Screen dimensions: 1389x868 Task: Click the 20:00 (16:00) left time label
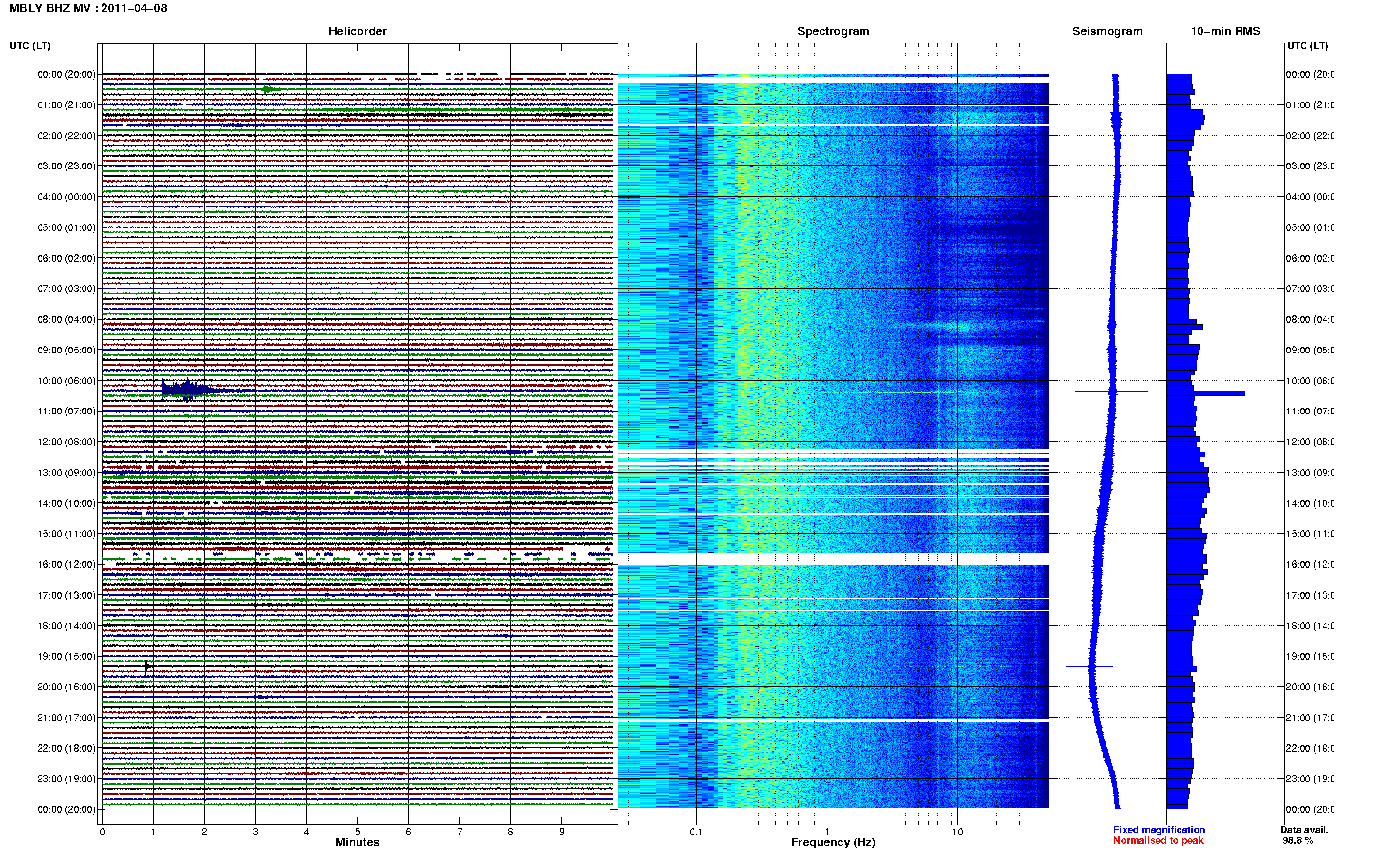66,686
